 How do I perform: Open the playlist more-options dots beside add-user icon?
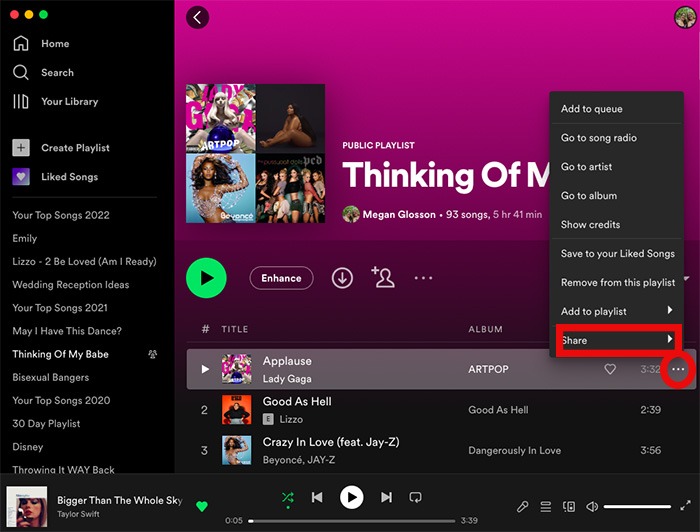[423, 278]
